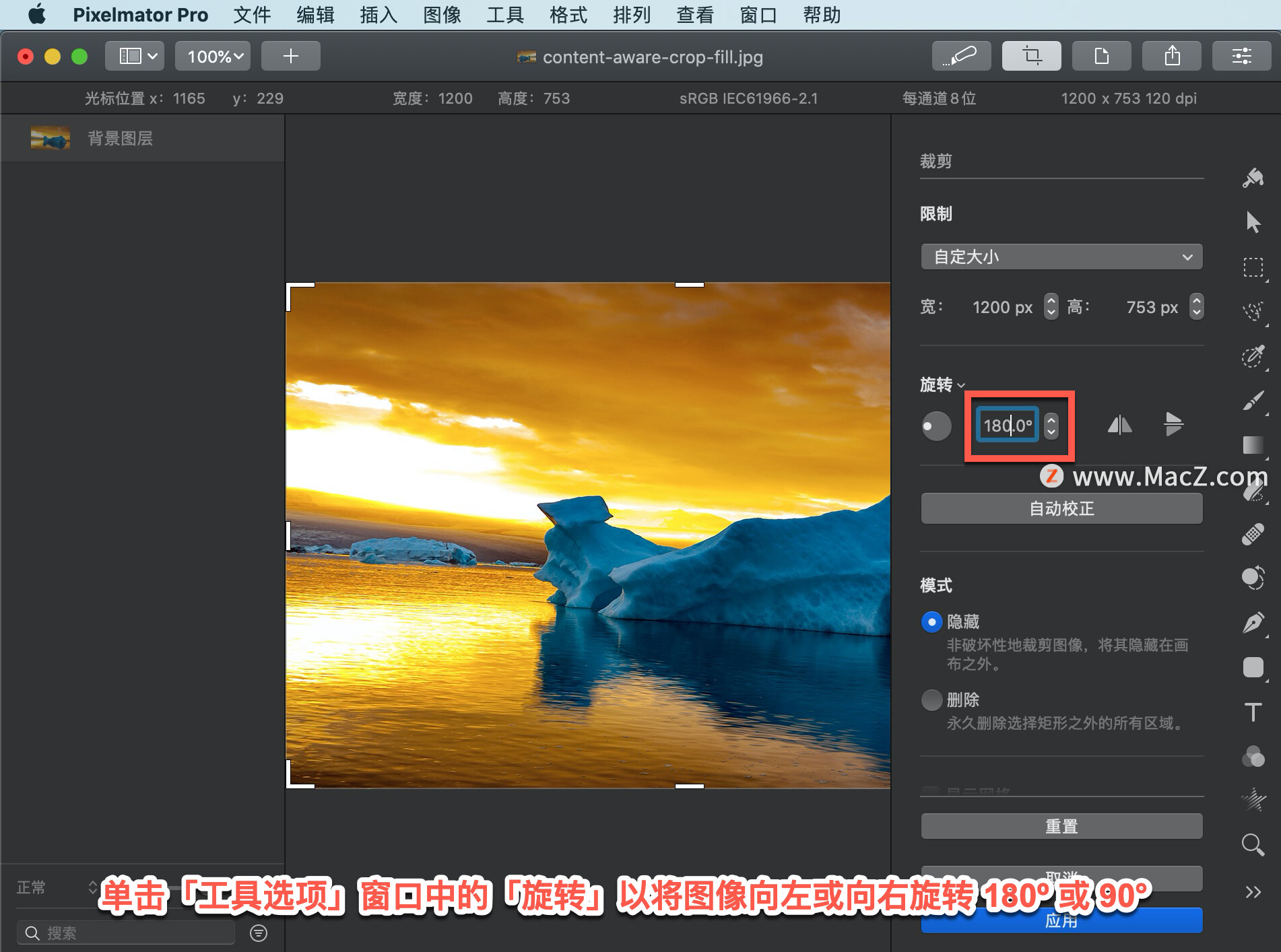Open the 自定大小 constraint dropdown
Image resolution: width=1281 pixels, height=952 pixels.
[x=1061, y=257]
